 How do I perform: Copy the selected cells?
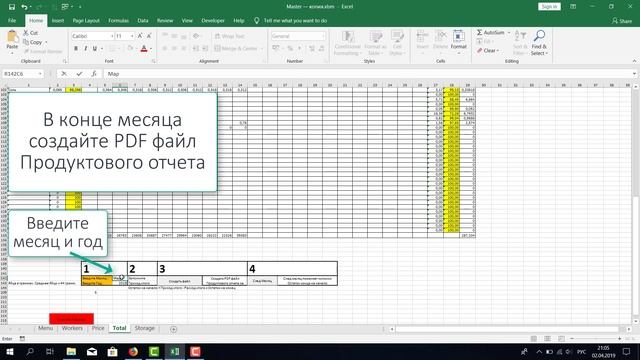point(33,42)
